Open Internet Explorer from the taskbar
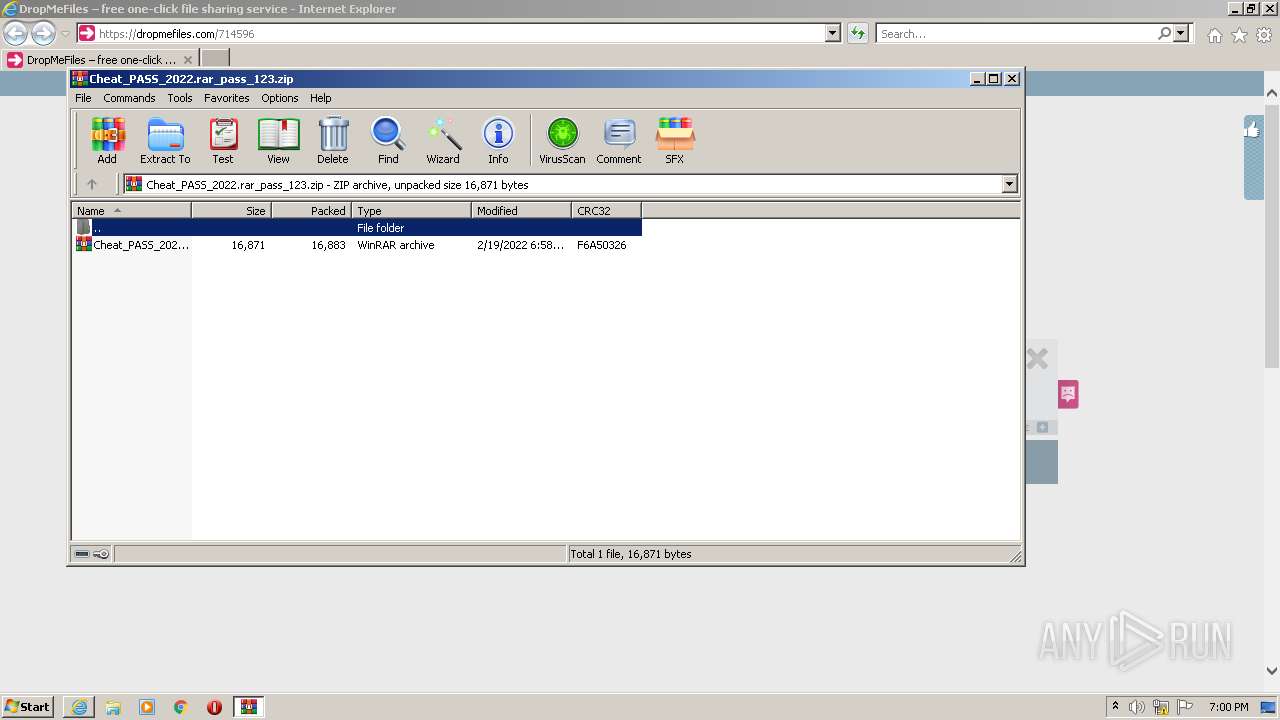Viewport: 1280px width, 720px height. (x=79, y=706)
